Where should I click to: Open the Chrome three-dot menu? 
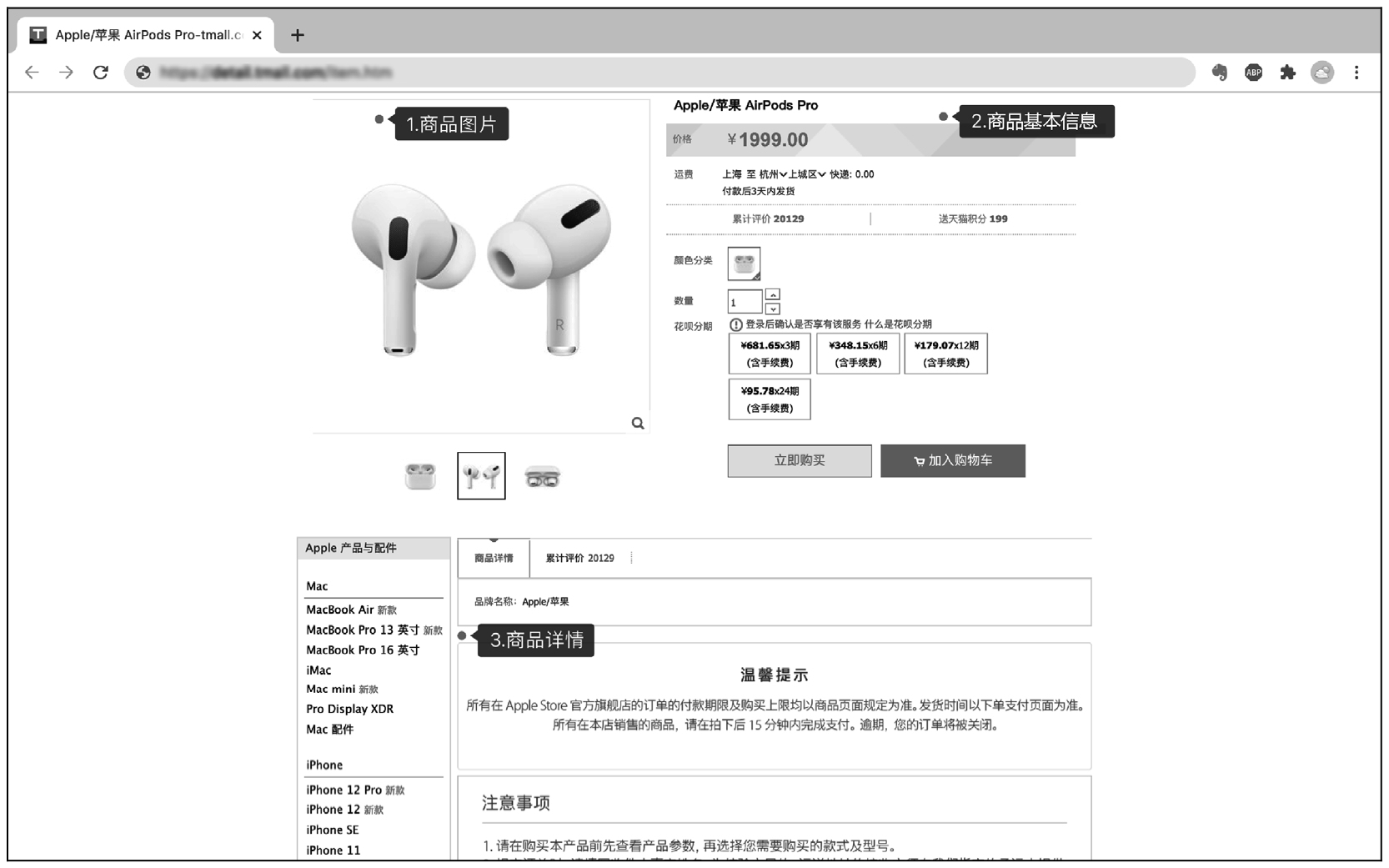click(1356, 73)
